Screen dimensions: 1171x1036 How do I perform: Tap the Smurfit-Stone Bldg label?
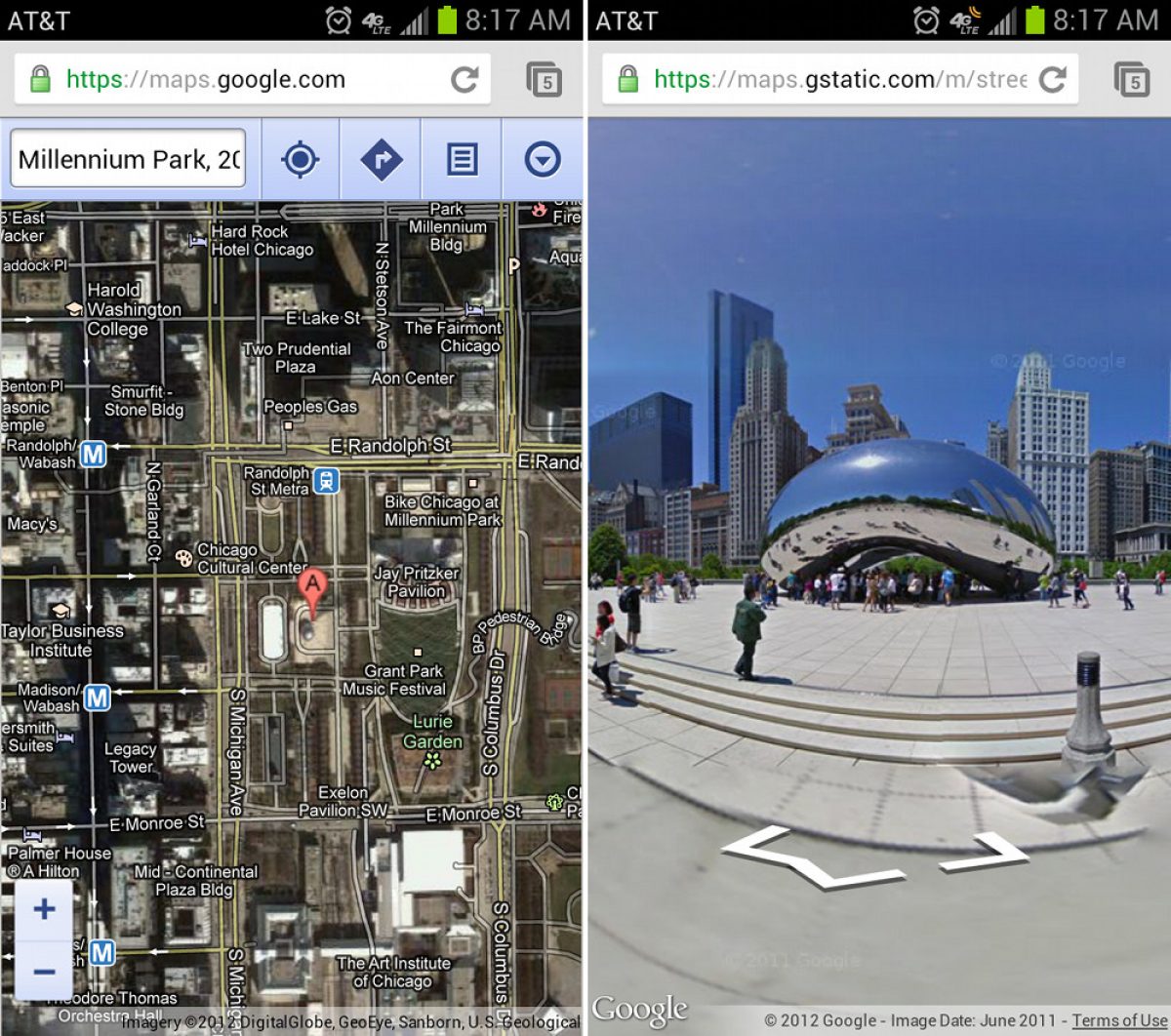pos(143,401)
